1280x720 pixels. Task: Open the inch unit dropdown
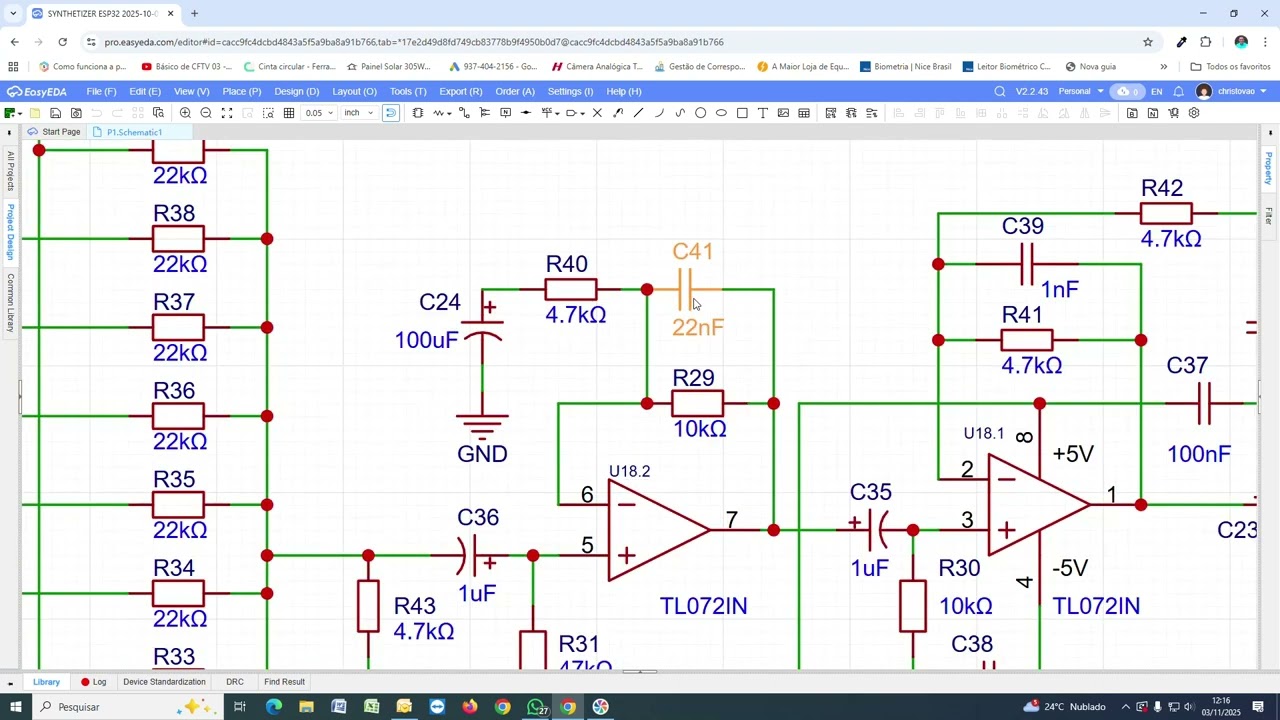click(358, 113)
